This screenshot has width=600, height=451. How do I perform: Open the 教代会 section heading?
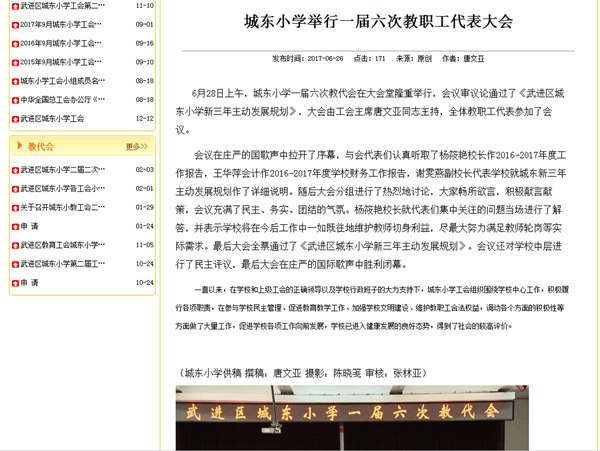point(41,147)
